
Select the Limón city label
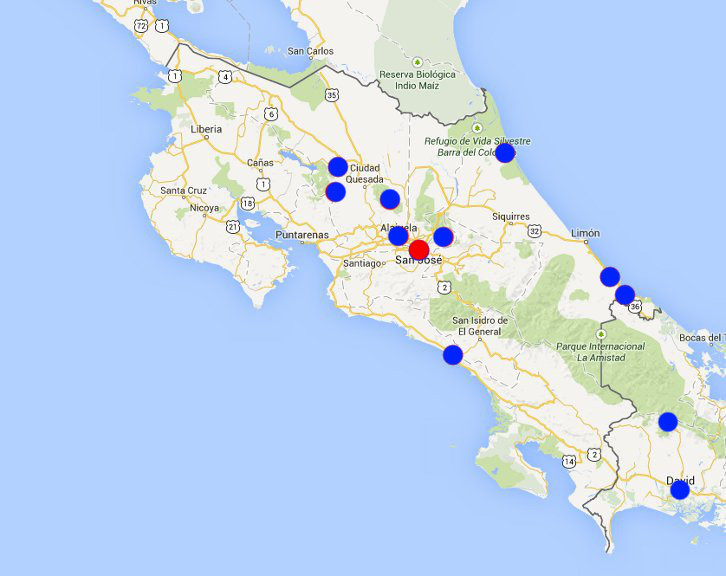click(x=584, y=232)
